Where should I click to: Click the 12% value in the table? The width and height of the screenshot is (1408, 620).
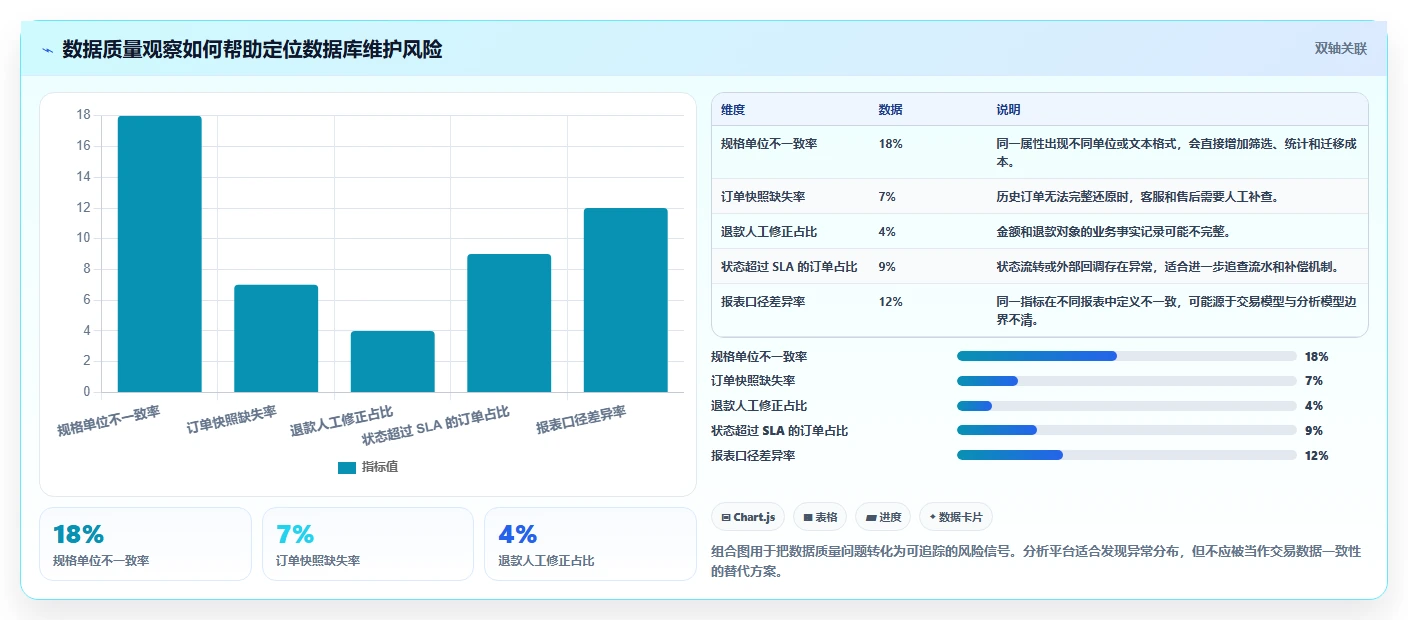tap(890, 302)
